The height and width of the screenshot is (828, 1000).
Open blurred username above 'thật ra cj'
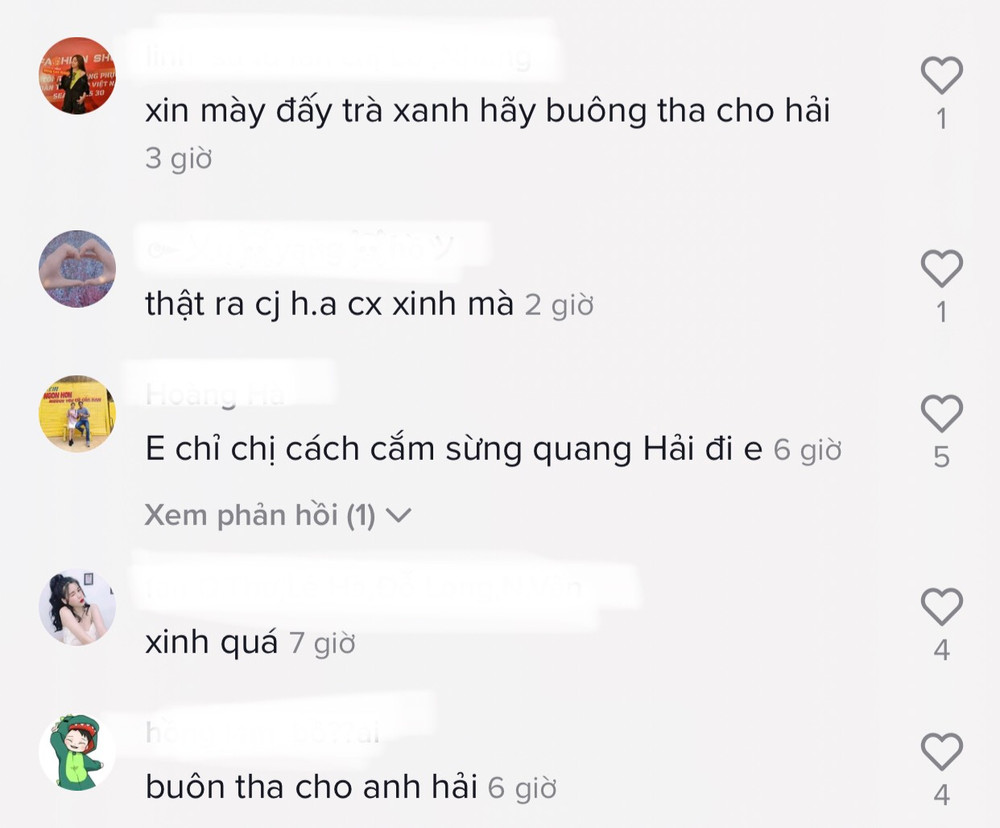300,249
